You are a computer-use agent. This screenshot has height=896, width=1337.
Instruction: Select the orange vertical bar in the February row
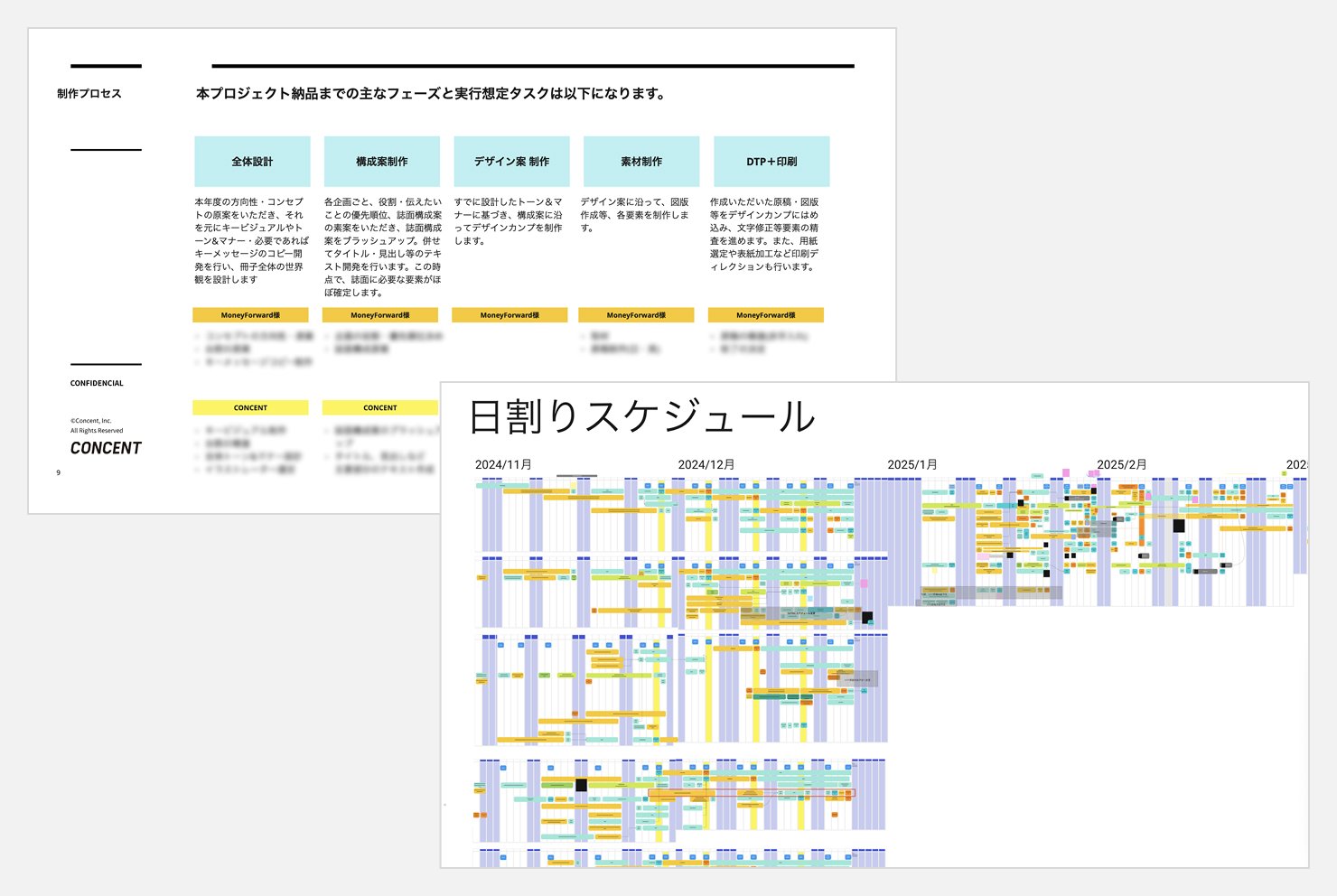(1141, 519)
